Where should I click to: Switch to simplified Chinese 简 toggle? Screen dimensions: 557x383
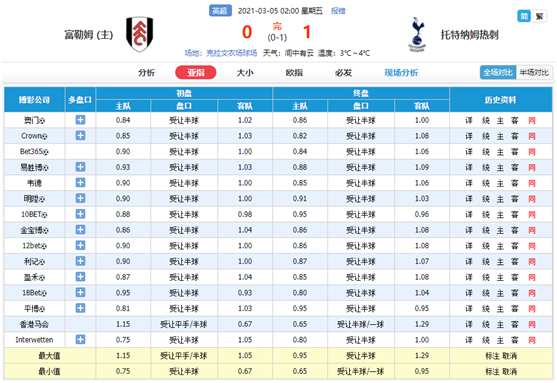coord(524,16)
